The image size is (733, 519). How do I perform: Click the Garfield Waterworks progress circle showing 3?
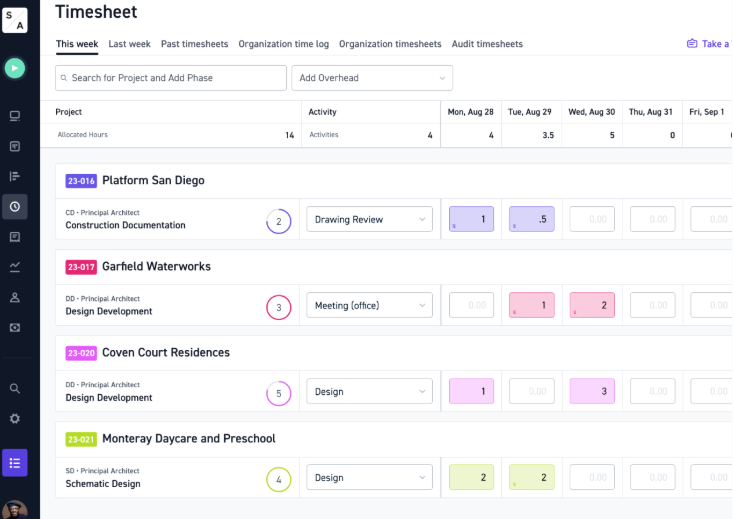tap(279, 308)
